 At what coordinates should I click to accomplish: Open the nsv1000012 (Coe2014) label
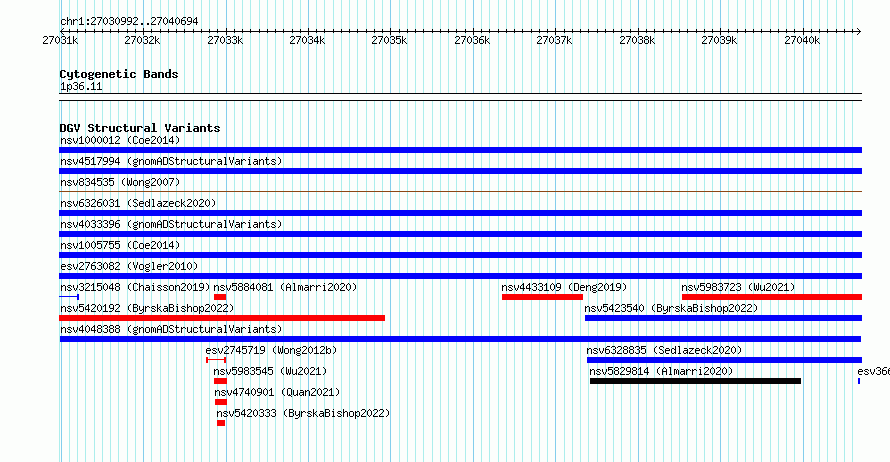120,140
